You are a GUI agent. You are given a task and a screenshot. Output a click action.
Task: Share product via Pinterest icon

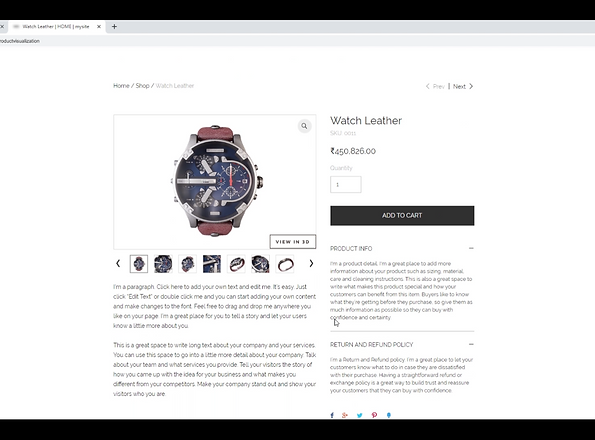coord(374,415)
